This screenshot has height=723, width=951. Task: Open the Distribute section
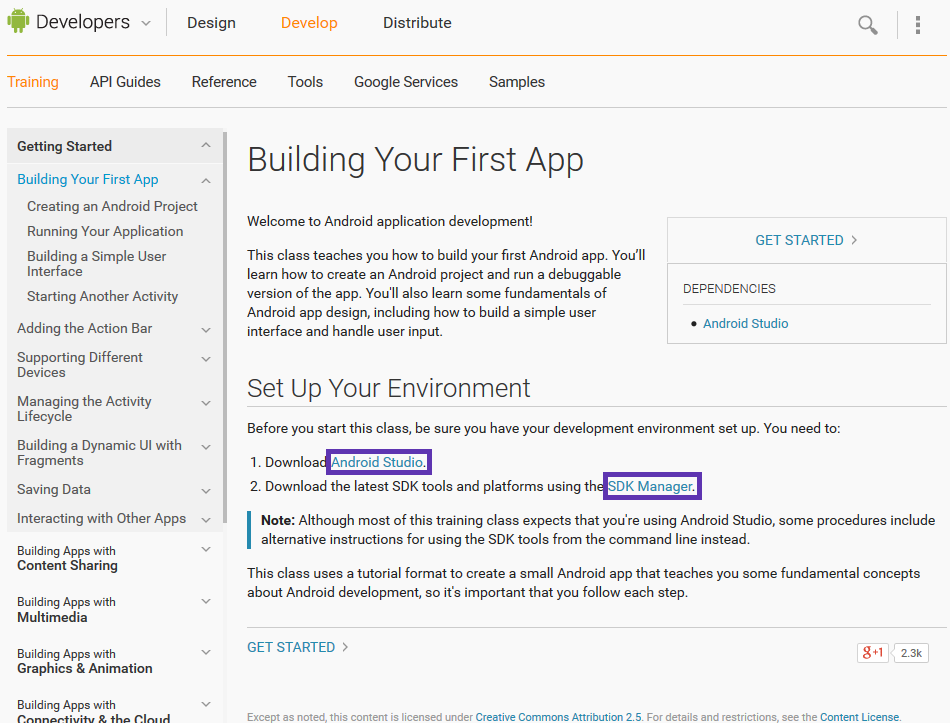[417, 22]
